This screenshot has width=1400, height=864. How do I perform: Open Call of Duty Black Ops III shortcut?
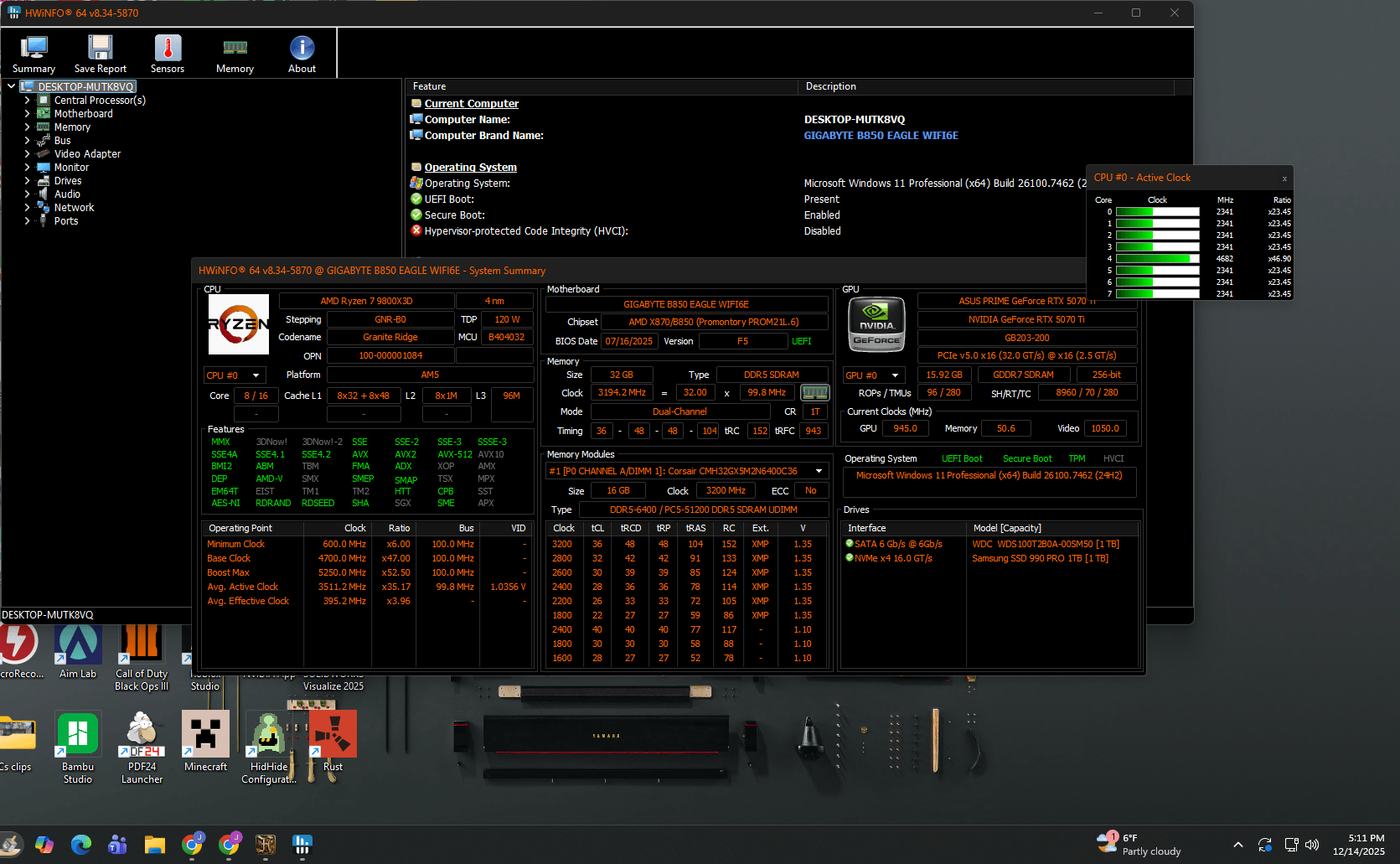(142, 659)
